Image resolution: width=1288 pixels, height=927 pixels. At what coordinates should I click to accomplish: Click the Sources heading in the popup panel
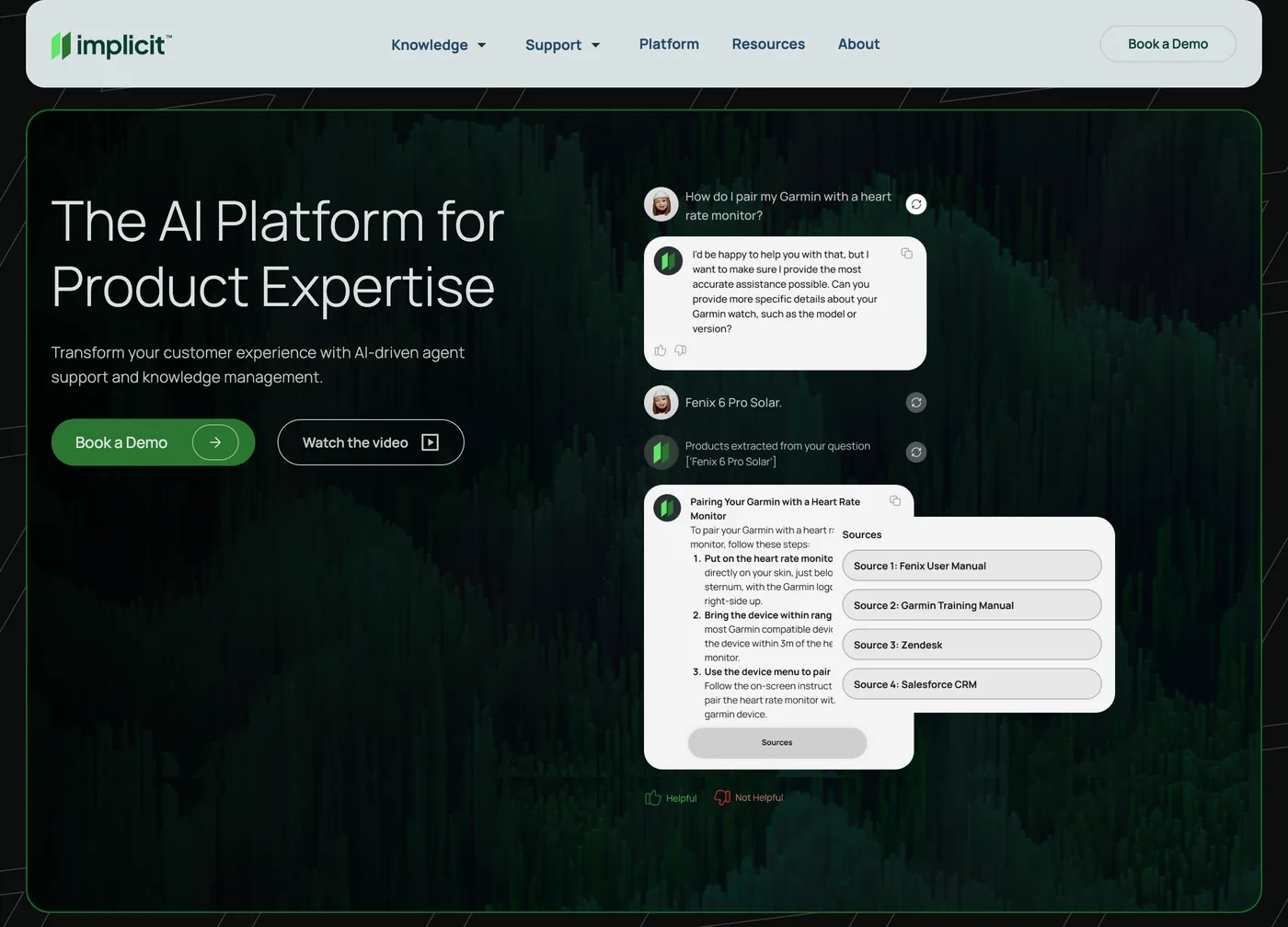click(862, 534)
